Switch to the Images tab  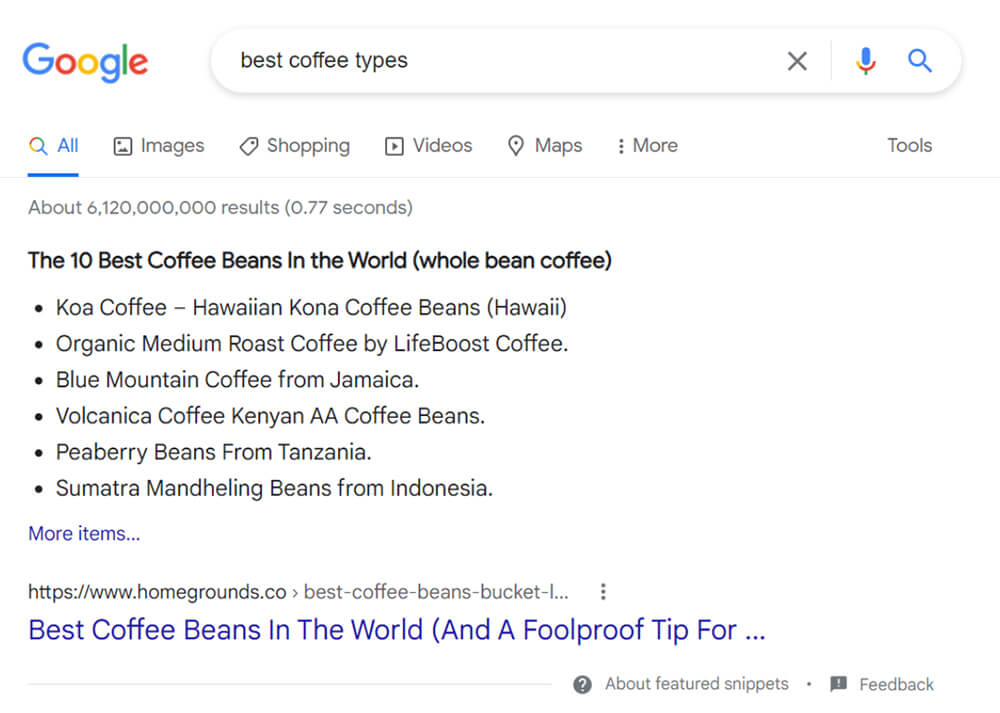pos(159,146)
